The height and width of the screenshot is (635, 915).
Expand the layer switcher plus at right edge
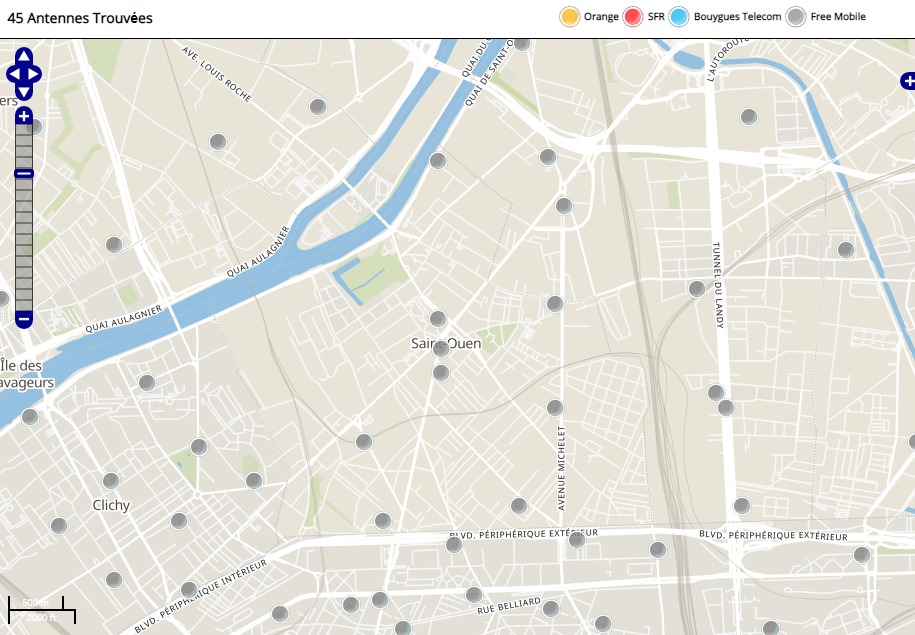[907, 80]
